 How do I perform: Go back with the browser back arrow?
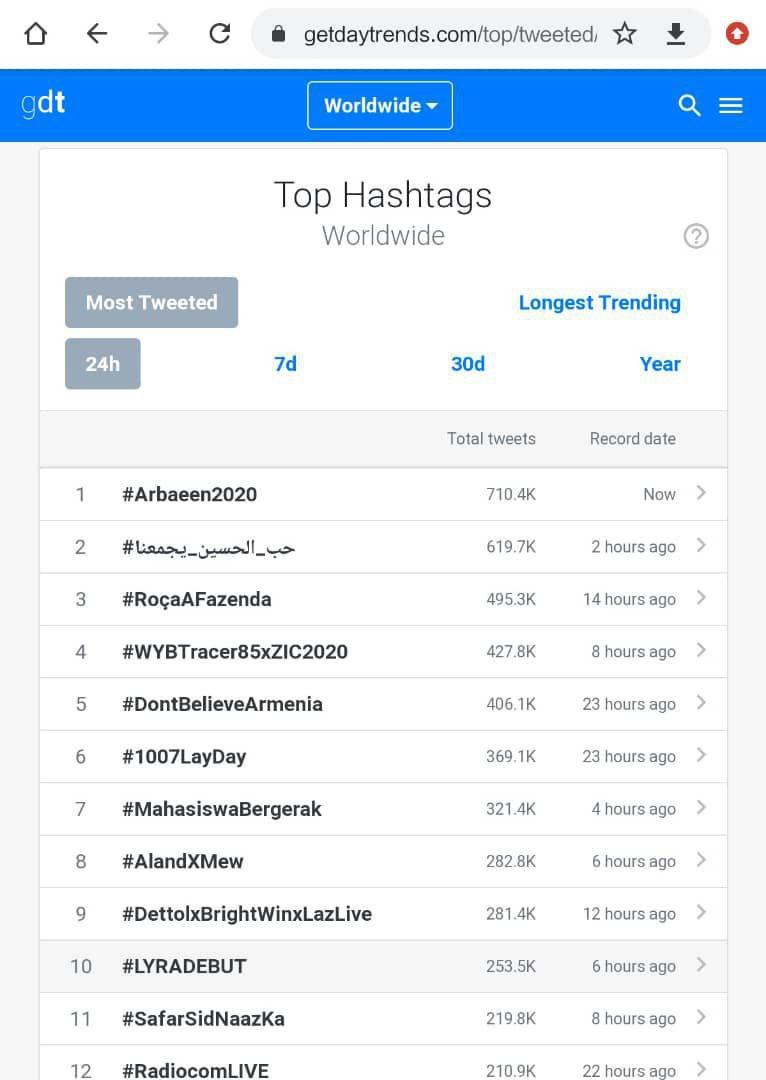point(96,33)
